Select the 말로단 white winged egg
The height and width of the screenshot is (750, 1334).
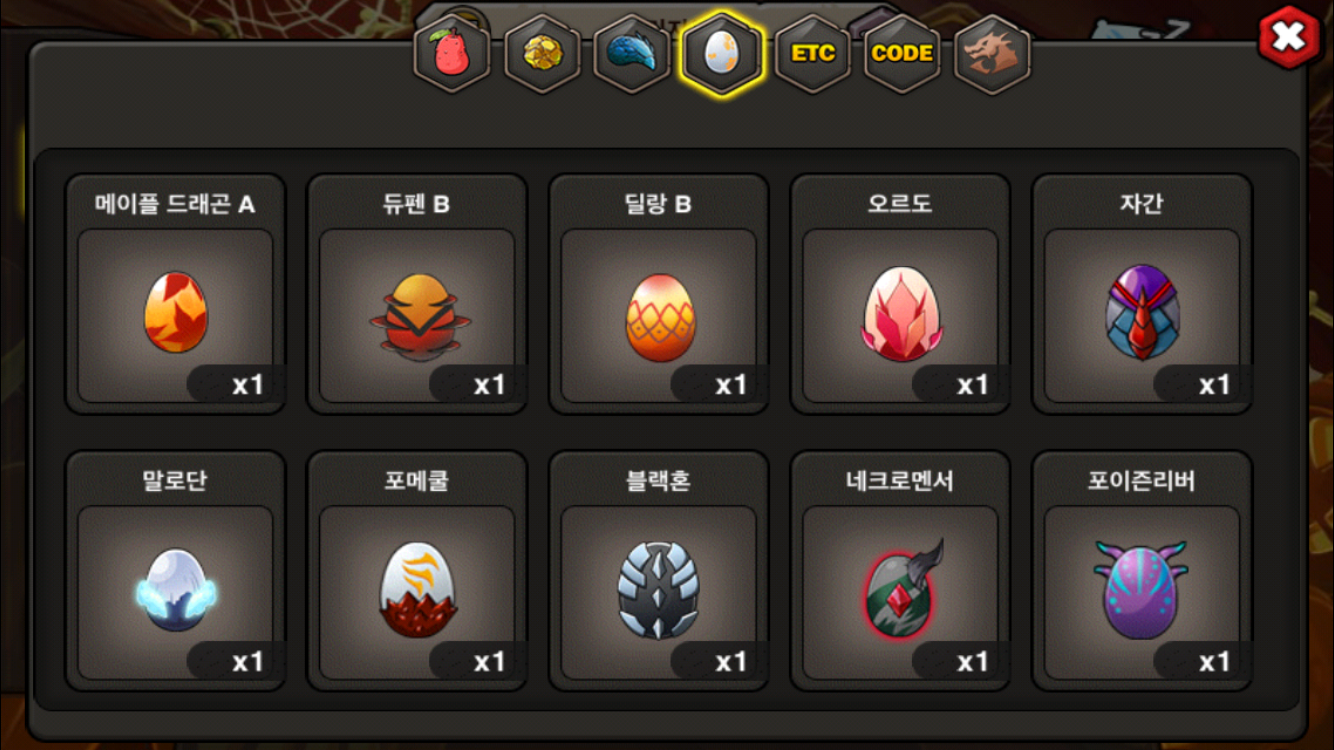(175, 571)
